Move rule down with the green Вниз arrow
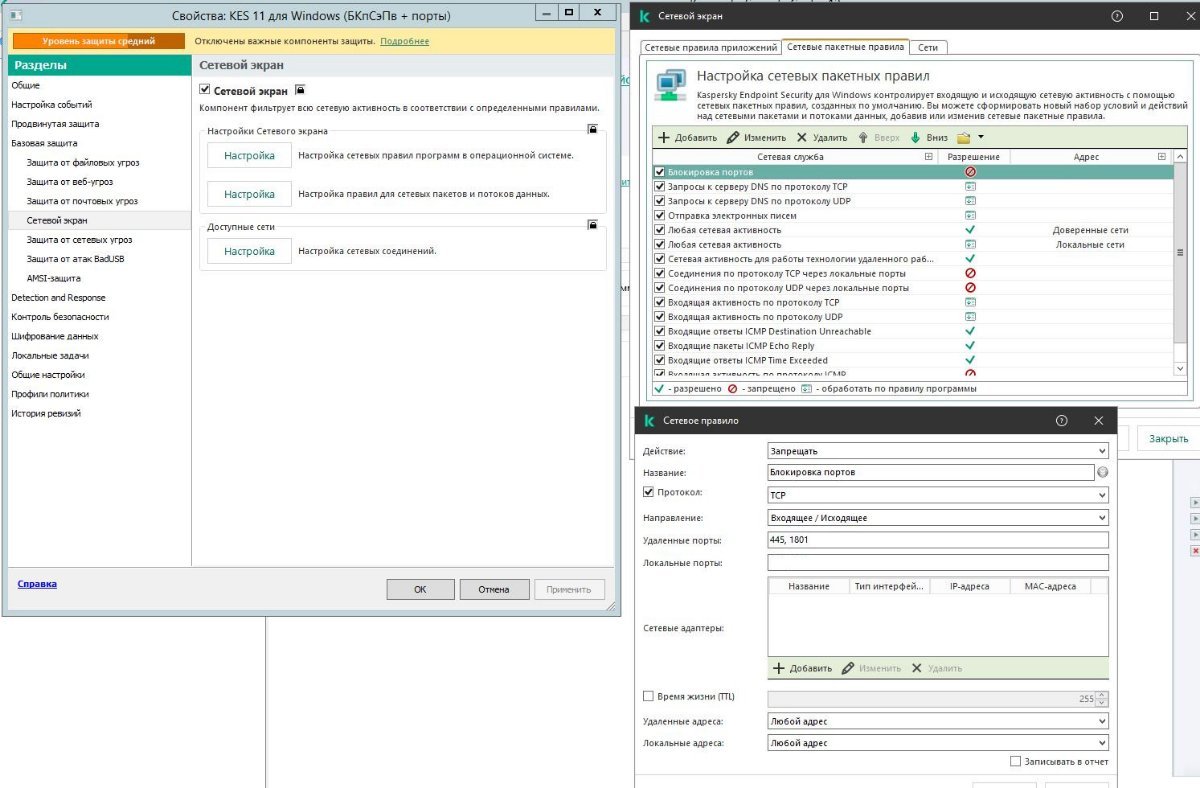The height and width of the screenshot is (788, 1200). [915, 138]
